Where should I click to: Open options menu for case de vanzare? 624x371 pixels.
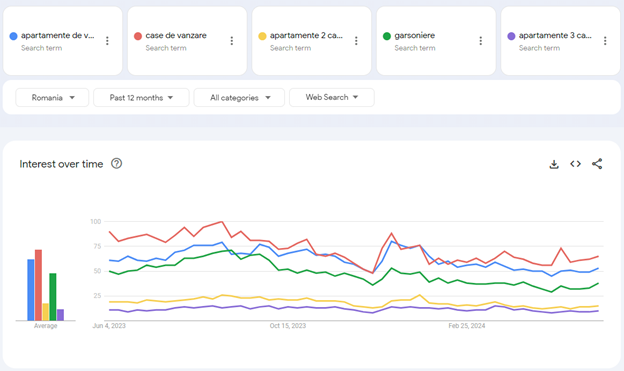[x=232, y=41]
